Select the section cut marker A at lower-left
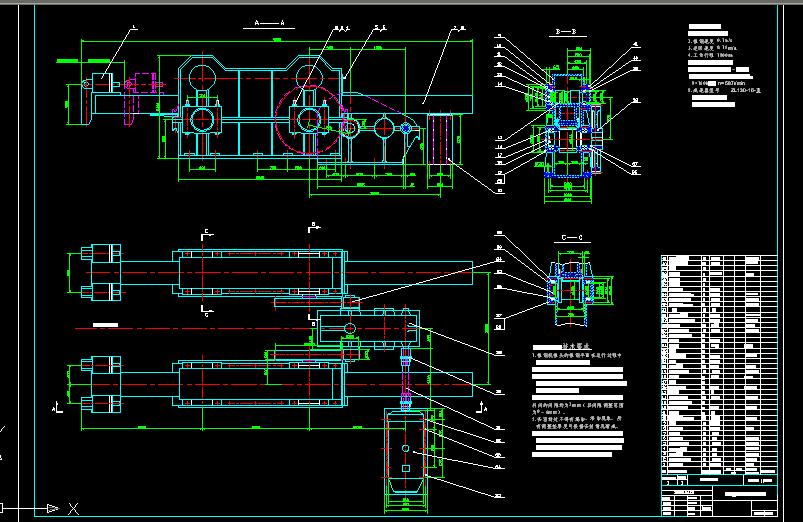 tap(55, 409)
